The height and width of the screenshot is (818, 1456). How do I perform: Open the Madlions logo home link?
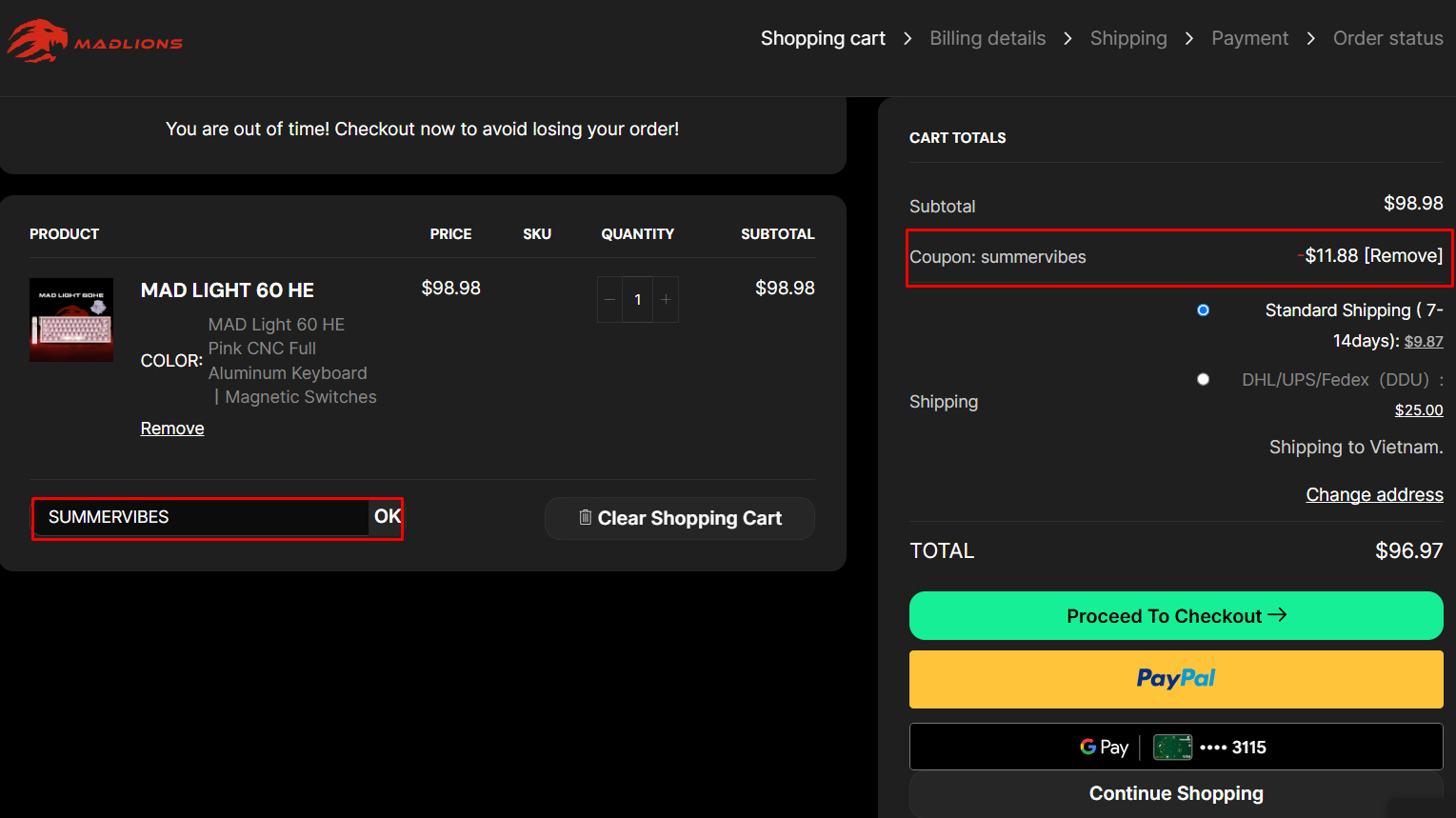(x=95, y=41)
